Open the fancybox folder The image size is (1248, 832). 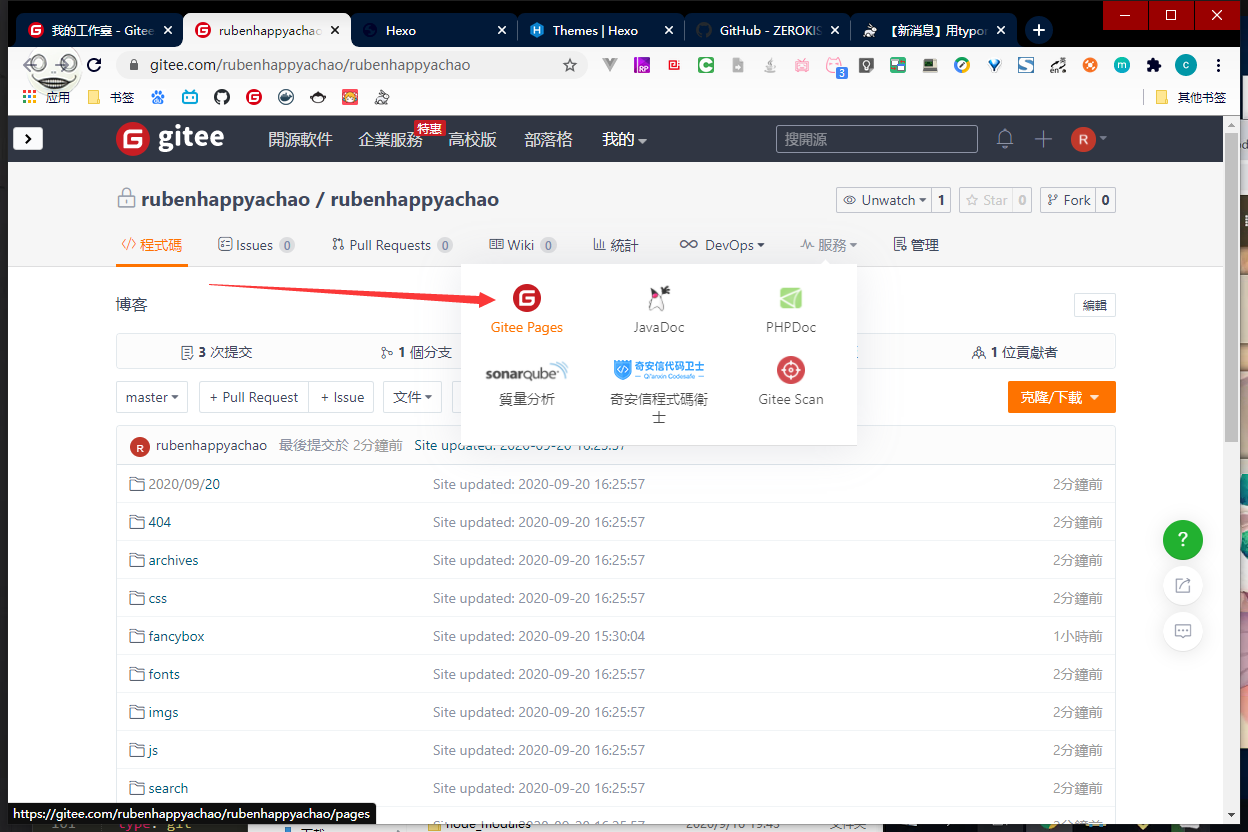(x=176, y=636)
